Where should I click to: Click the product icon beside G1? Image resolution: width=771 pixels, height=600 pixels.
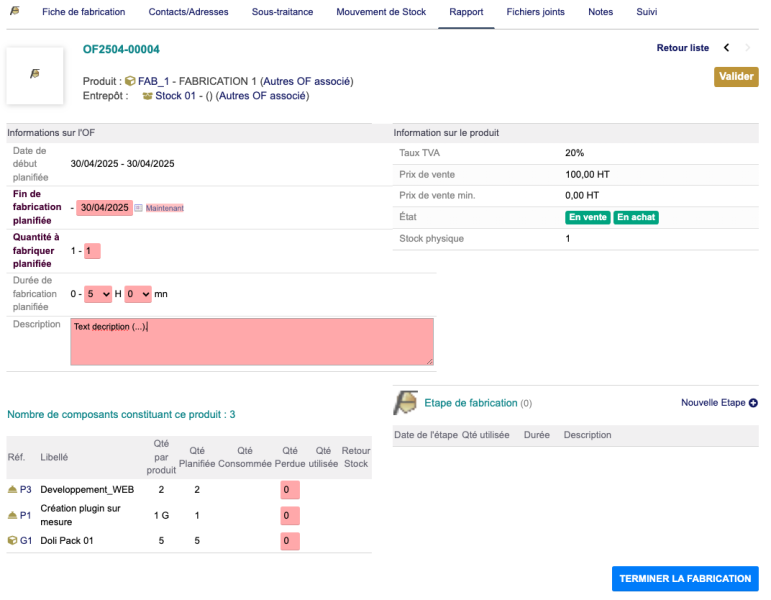tap(12, 541)
